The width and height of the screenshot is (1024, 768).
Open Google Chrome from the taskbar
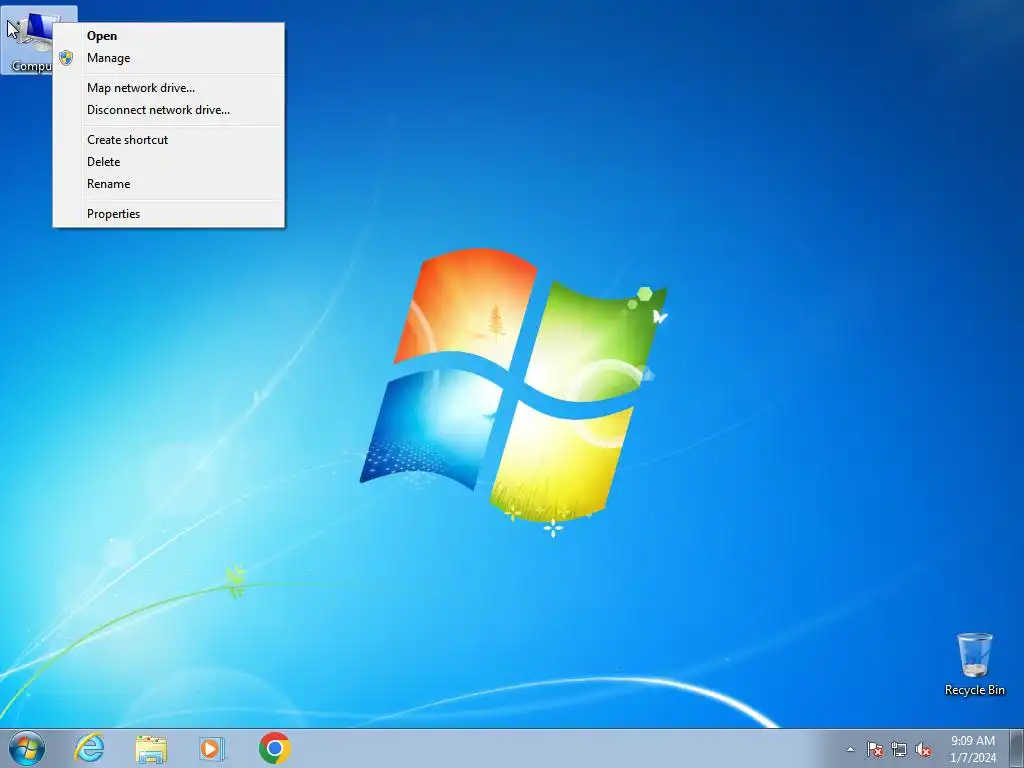(x=274, y=748)
